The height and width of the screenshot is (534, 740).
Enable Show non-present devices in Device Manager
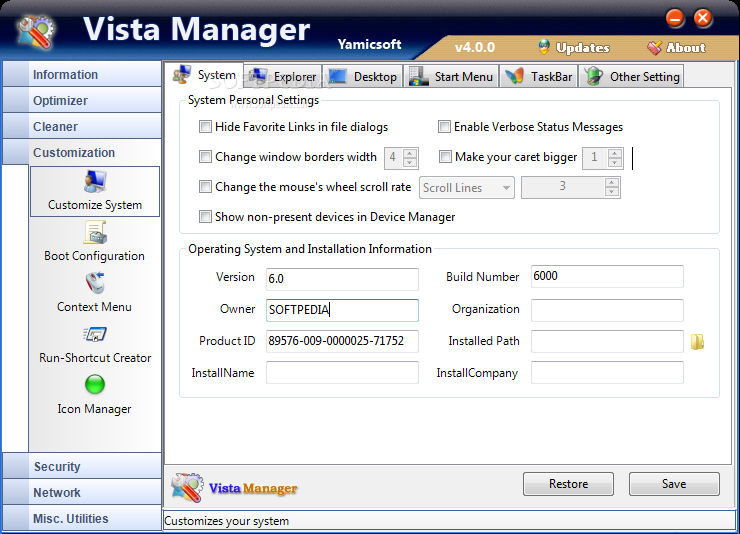[205, 217]
